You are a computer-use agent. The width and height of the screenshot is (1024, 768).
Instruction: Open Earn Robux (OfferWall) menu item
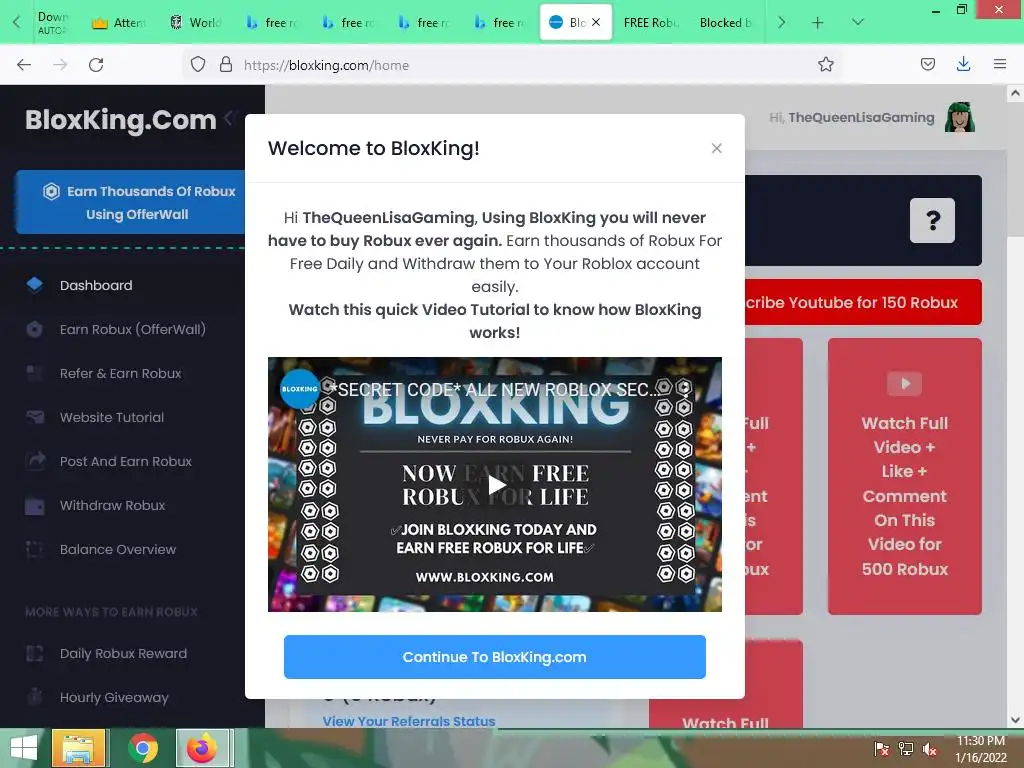click(133, 329)
